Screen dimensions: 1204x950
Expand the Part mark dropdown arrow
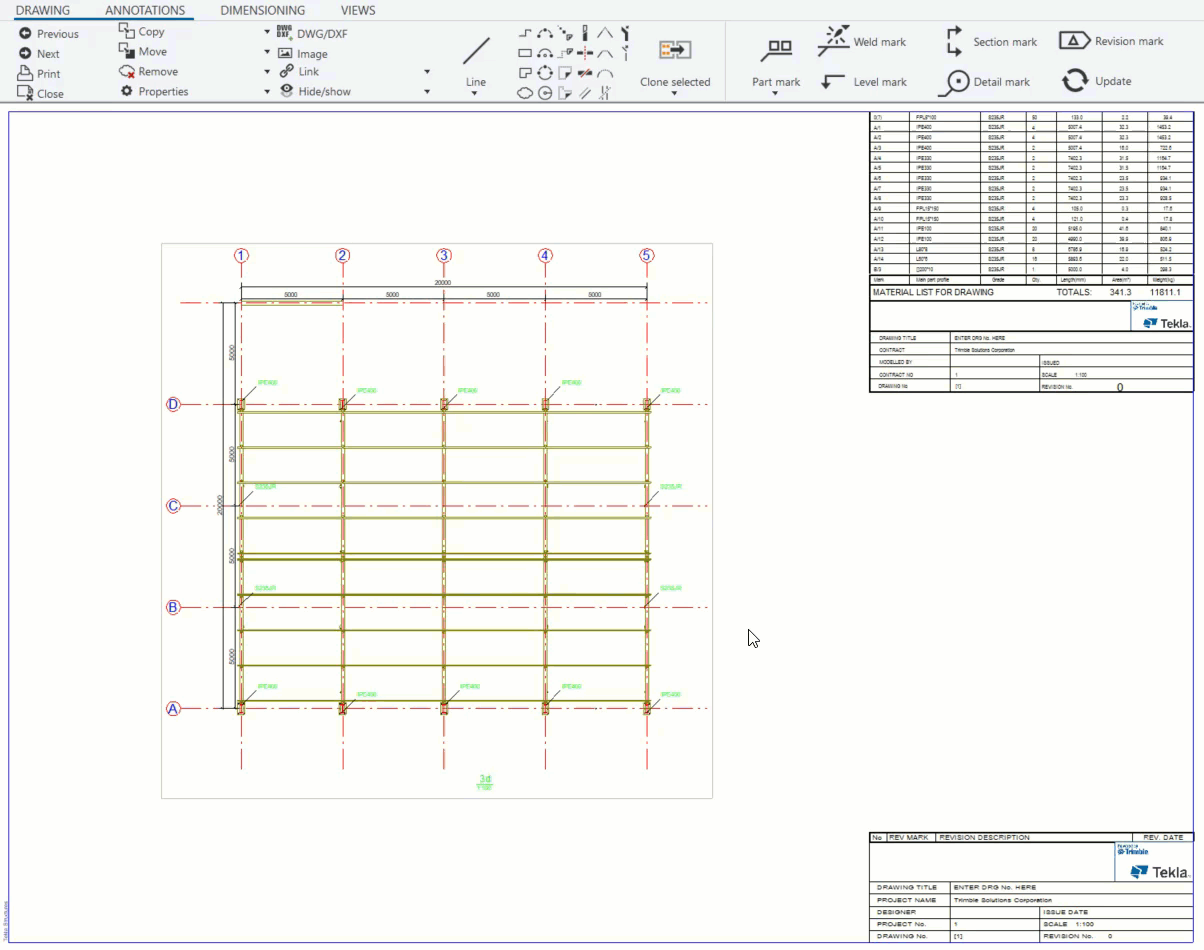point(776,95)
